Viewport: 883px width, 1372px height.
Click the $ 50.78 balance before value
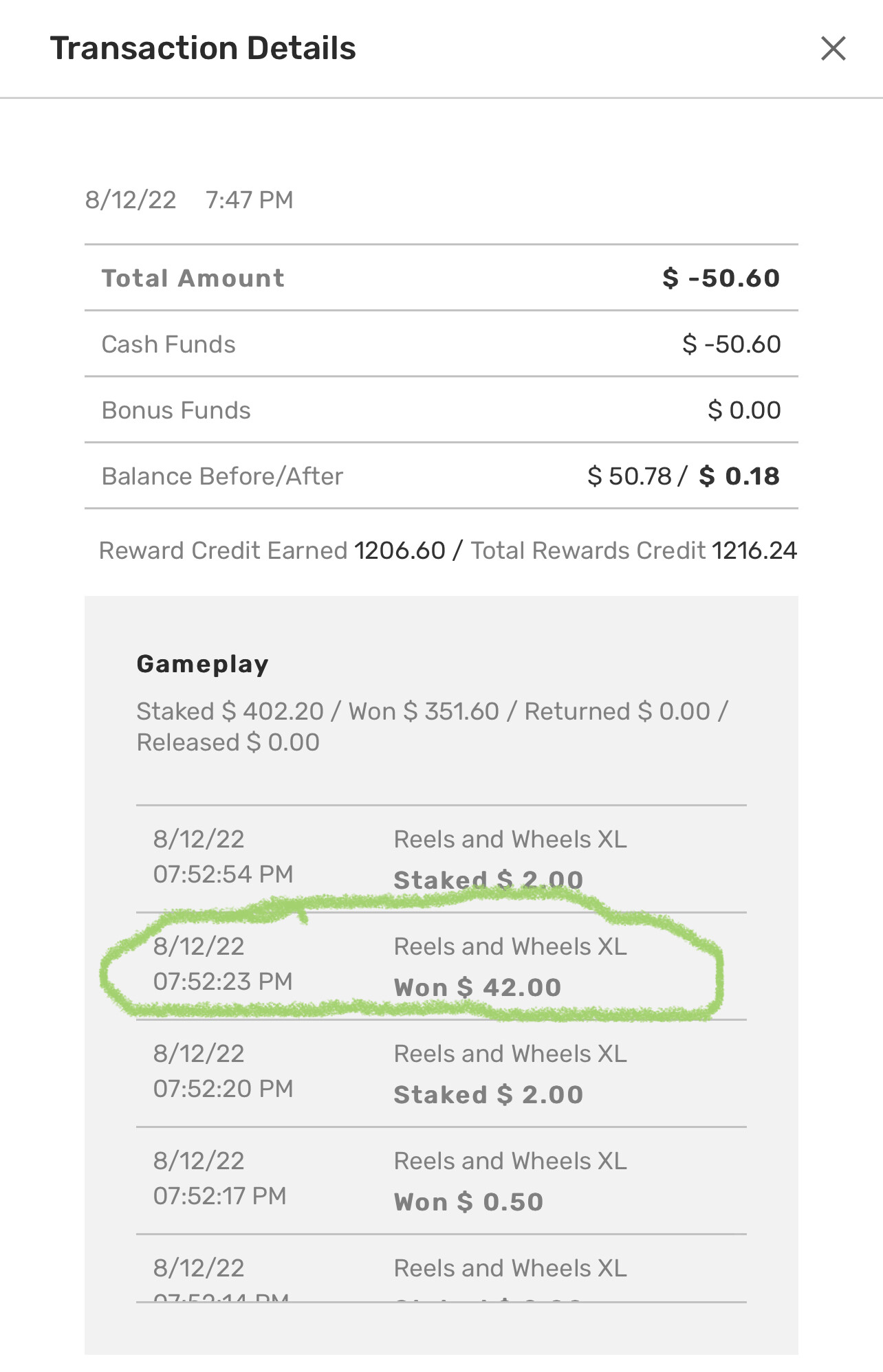pos(629,476)
